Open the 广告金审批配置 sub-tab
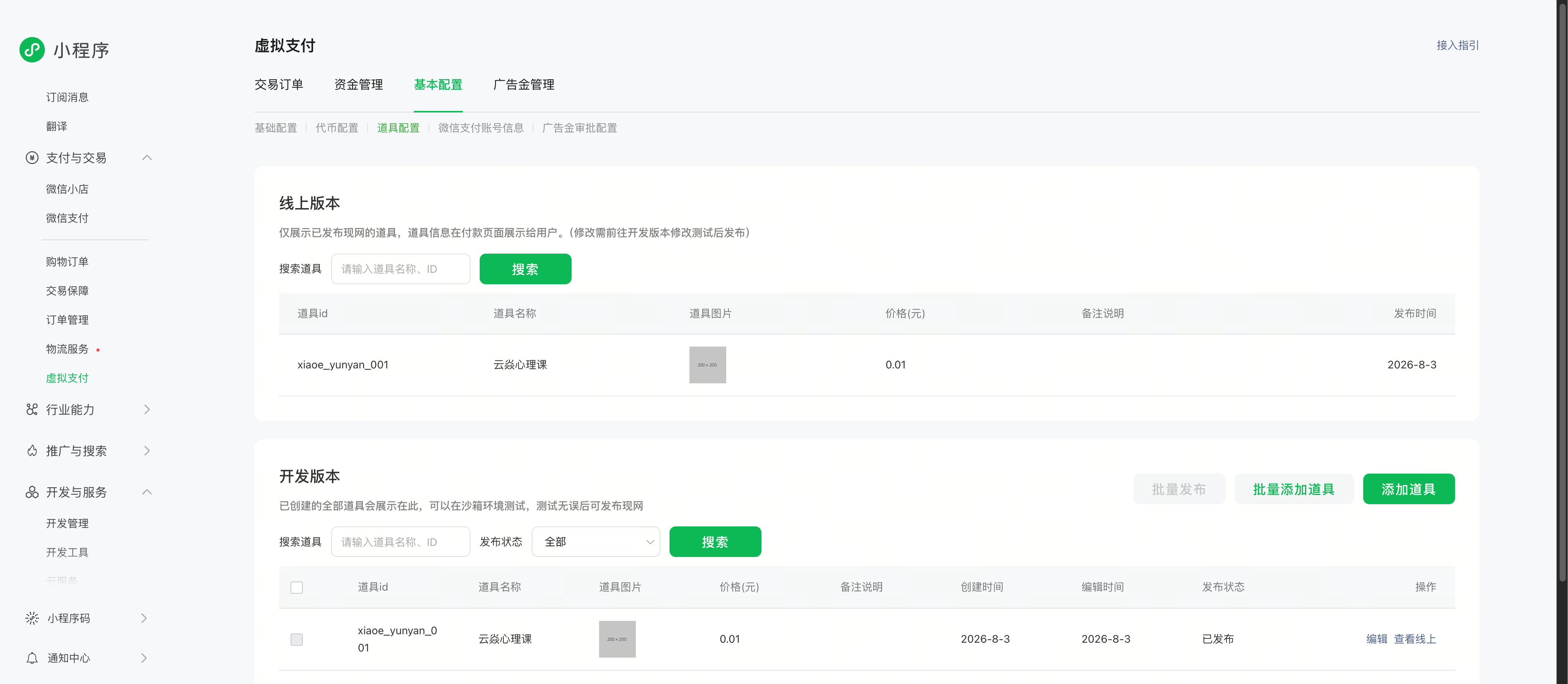The height and width of the screenshot is (684, 1568). tap(580, 128)
